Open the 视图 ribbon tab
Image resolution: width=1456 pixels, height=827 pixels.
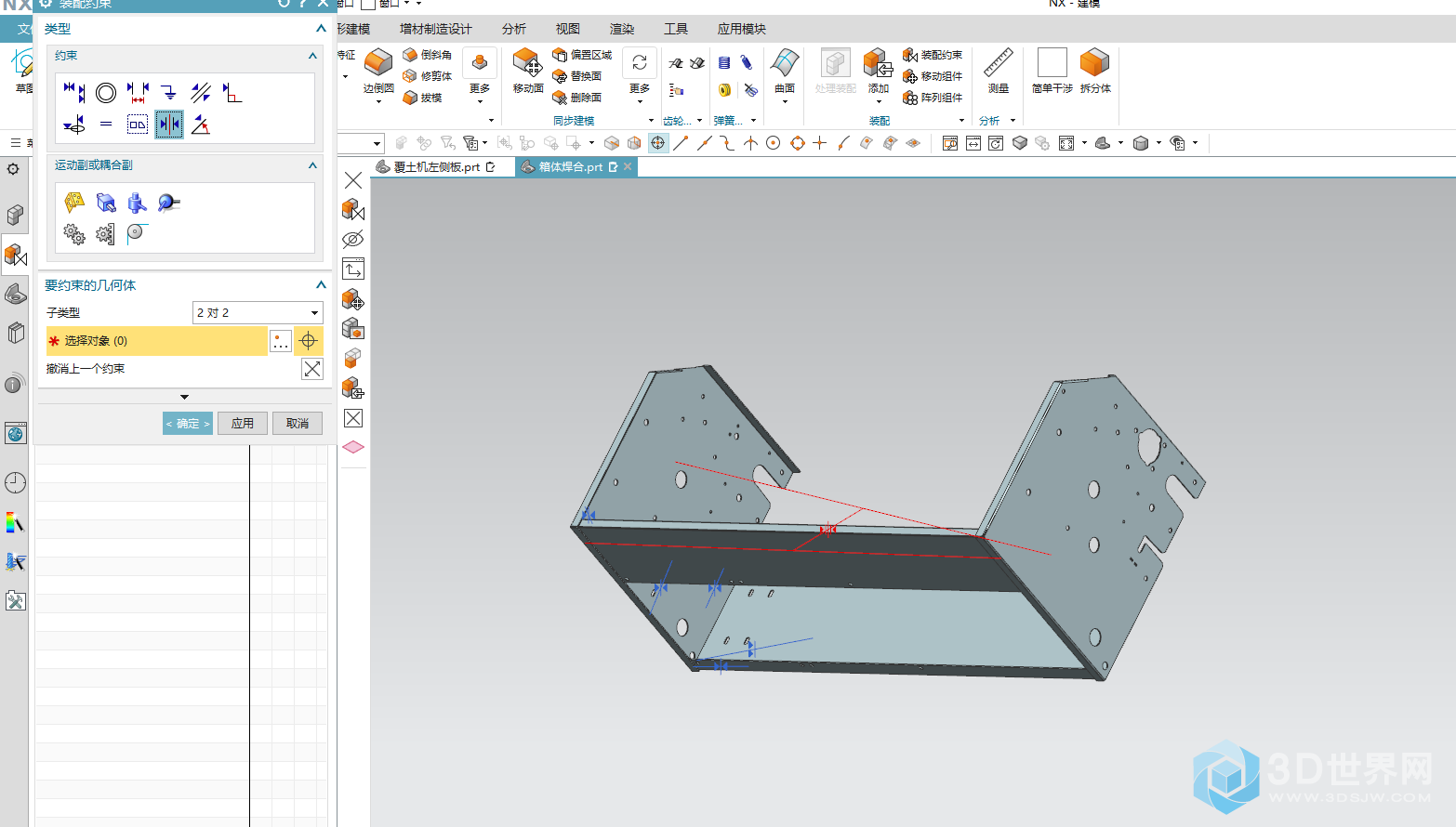[567, 29]
